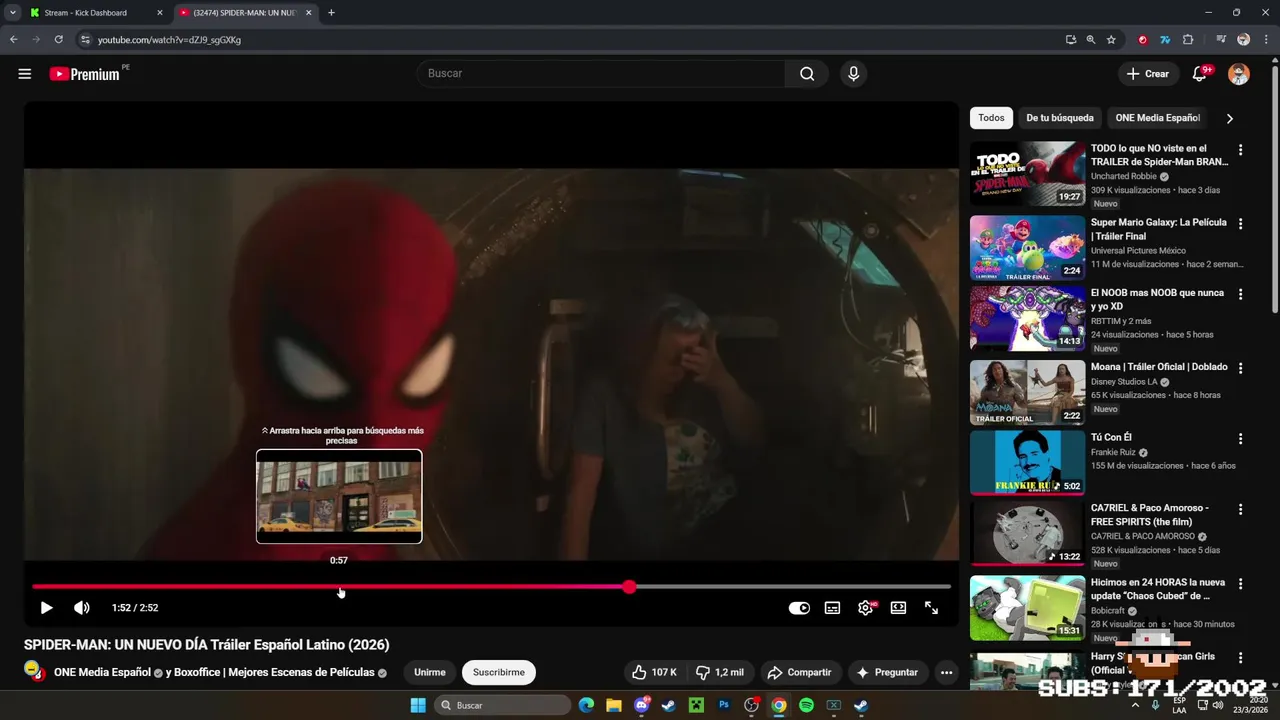Viewport: 1280px width, 720px height.
Task: Select the De tu búsqueda chip
Action: (1060, 118)
